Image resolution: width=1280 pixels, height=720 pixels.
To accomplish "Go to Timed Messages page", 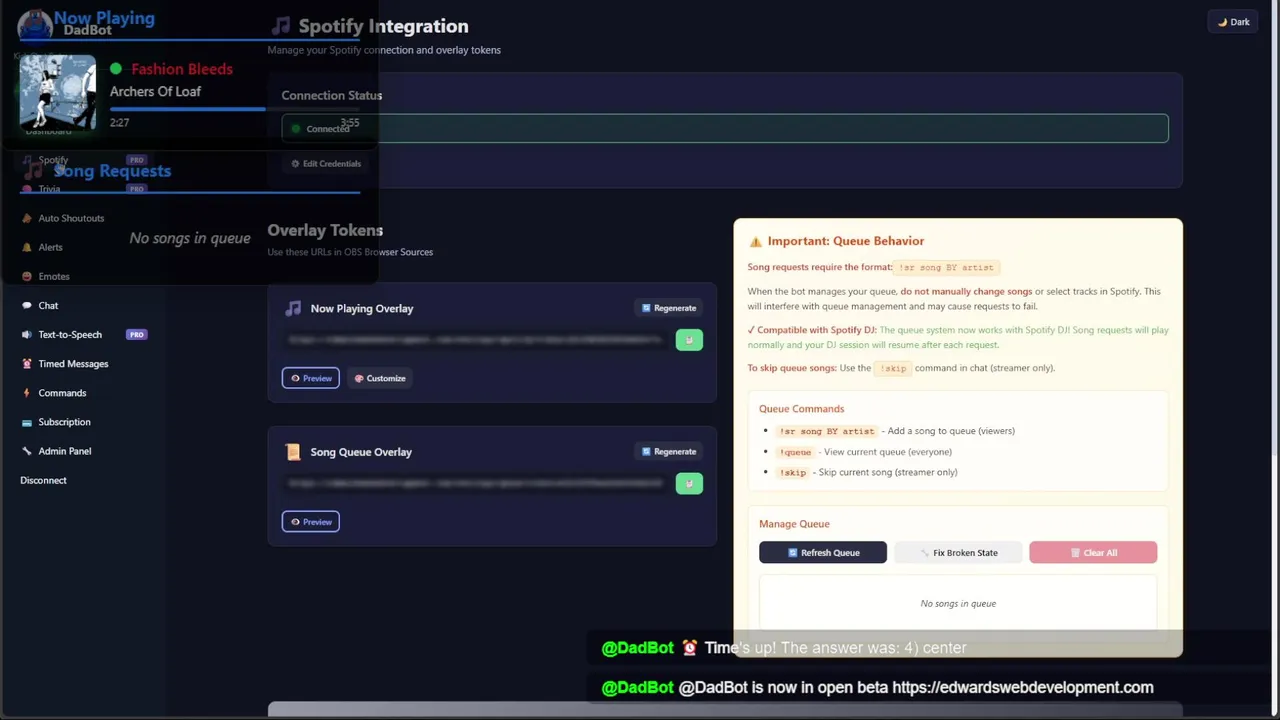I will pos(73,363).
